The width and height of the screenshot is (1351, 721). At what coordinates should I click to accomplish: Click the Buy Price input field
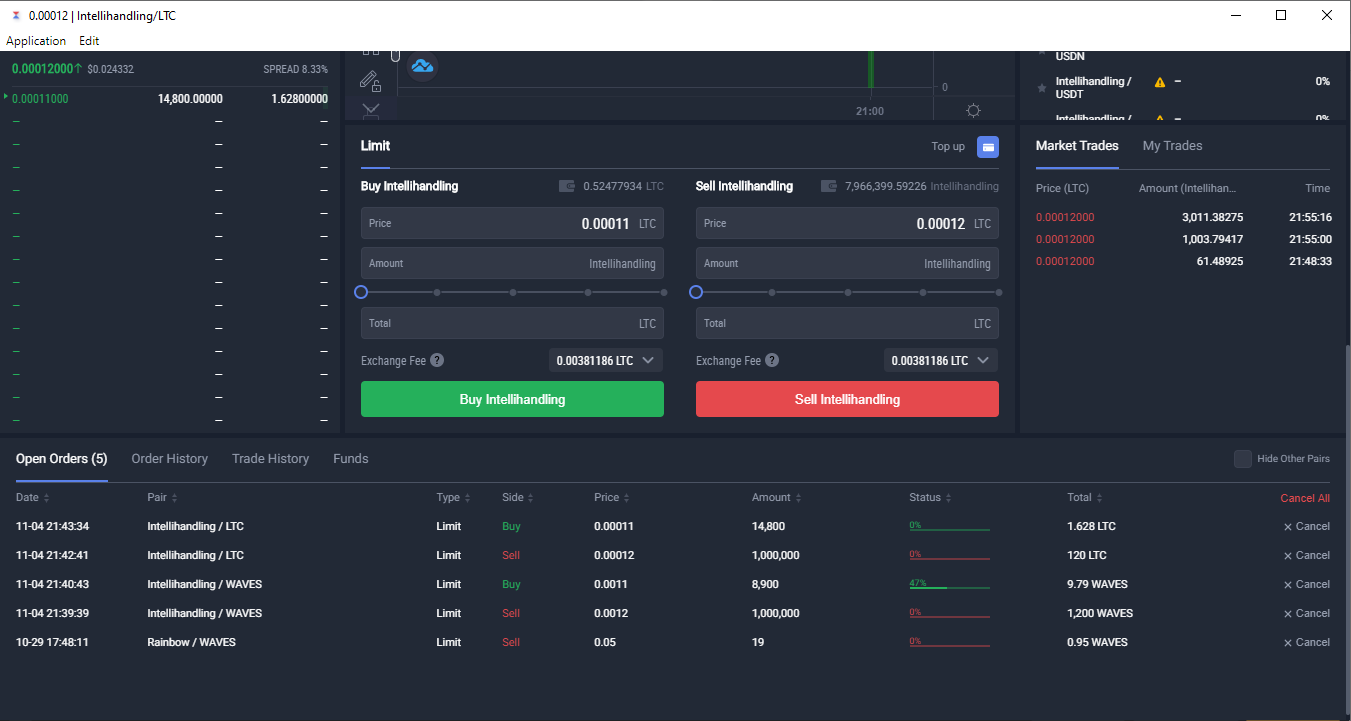512,223
